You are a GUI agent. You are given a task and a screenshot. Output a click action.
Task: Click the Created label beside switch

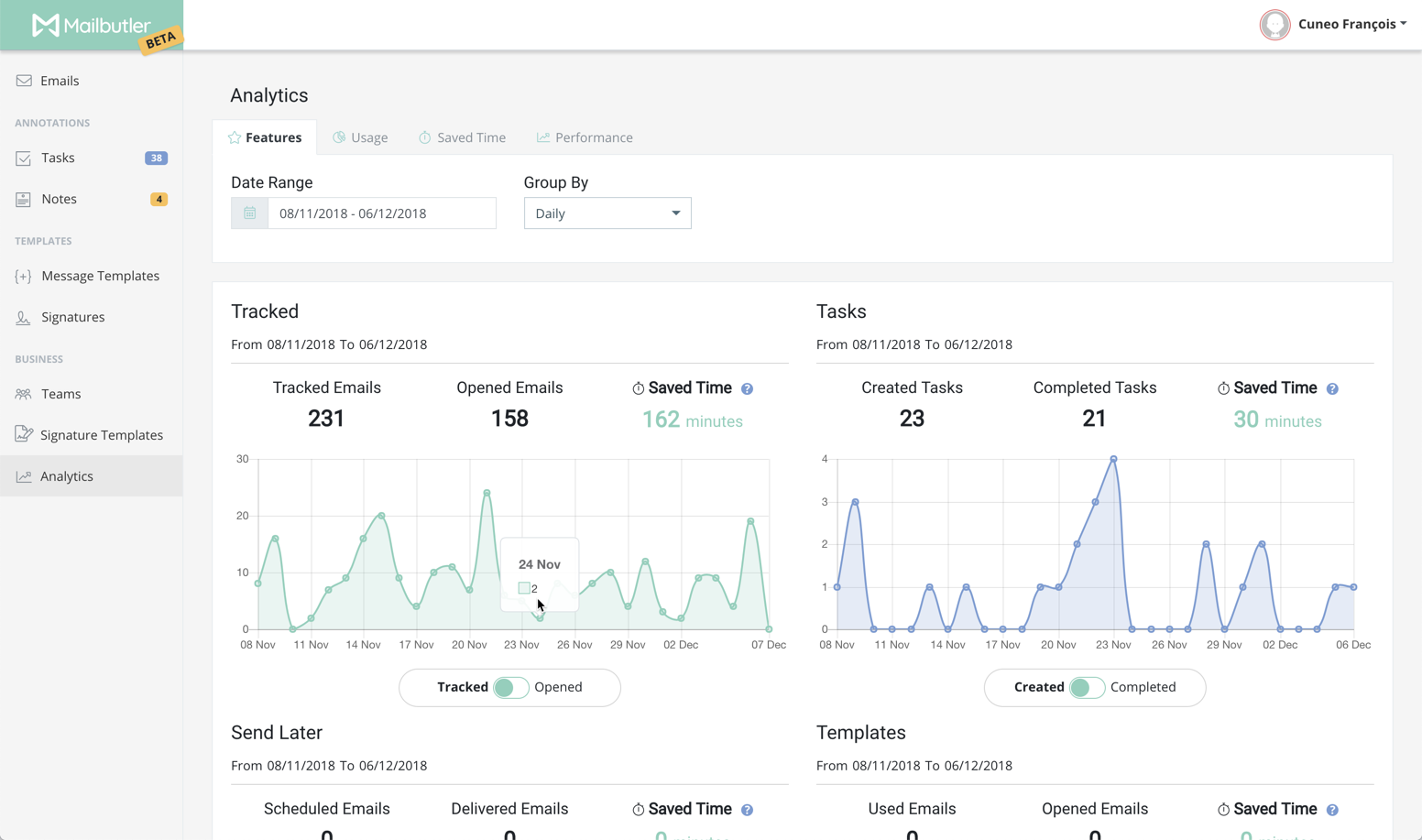(1039, 687)
